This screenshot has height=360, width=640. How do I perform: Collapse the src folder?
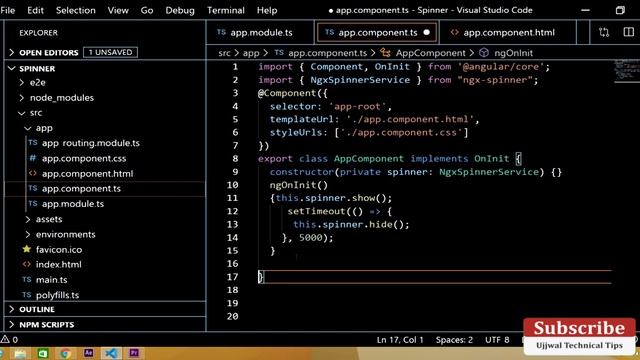tap(22, 113)
